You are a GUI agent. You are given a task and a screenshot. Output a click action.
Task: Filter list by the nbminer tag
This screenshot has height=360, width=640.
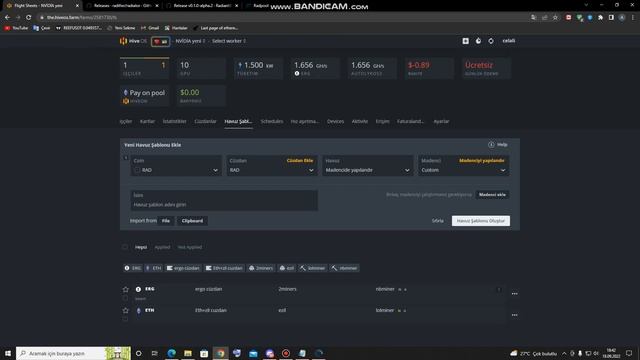344,268
